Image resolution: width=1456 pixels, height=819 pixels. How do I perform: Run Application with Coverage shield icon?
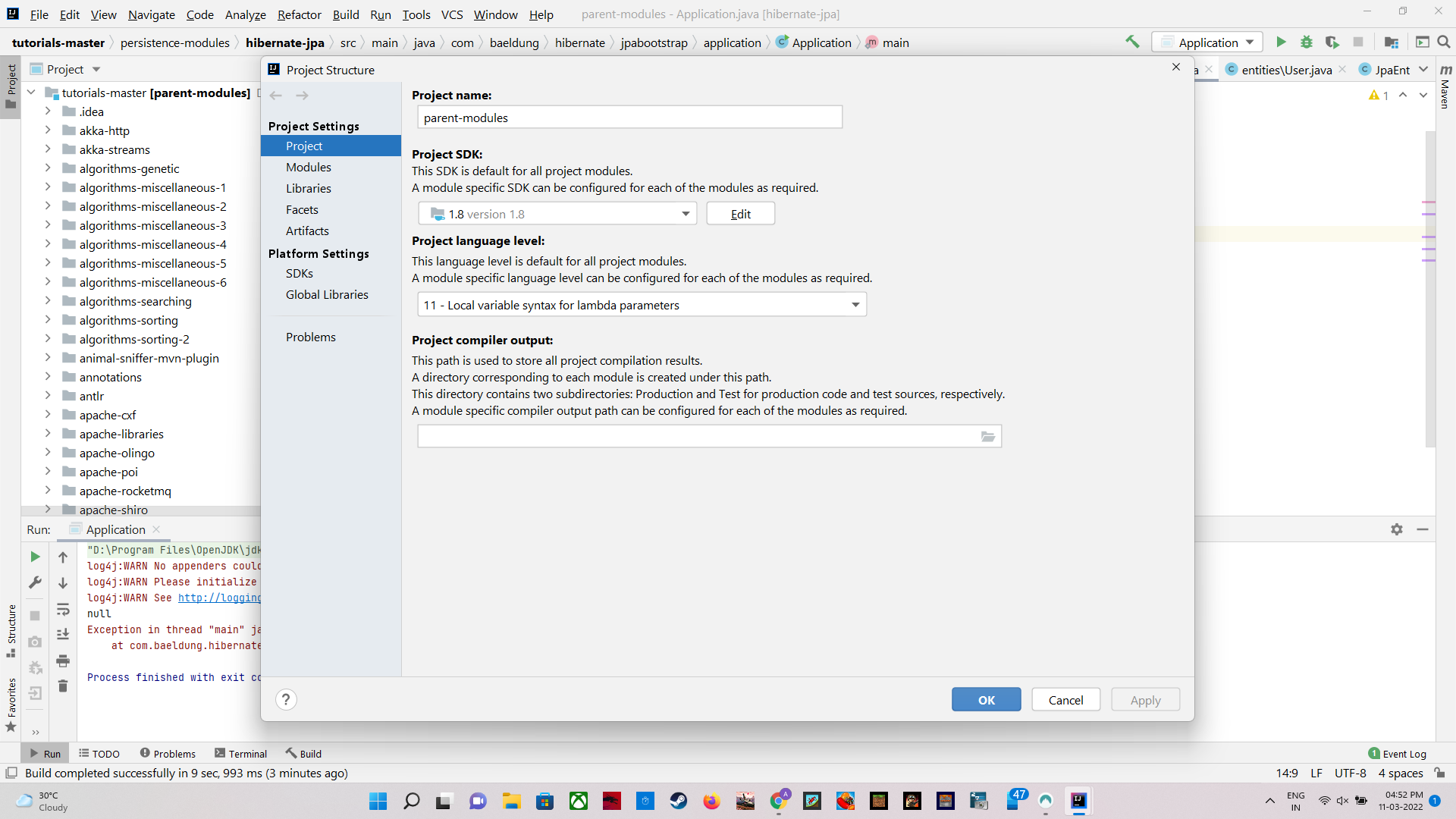(x=1332, y=42)
